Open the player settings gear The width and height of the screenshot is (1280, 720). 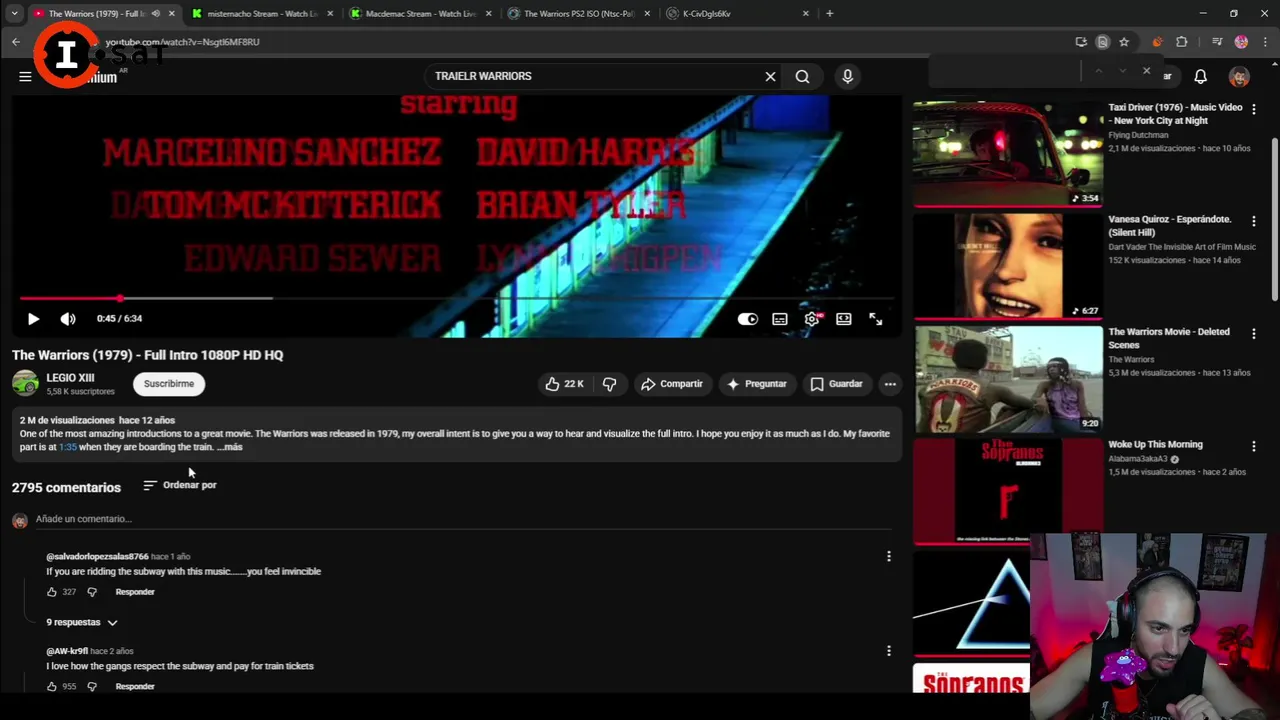812,319
